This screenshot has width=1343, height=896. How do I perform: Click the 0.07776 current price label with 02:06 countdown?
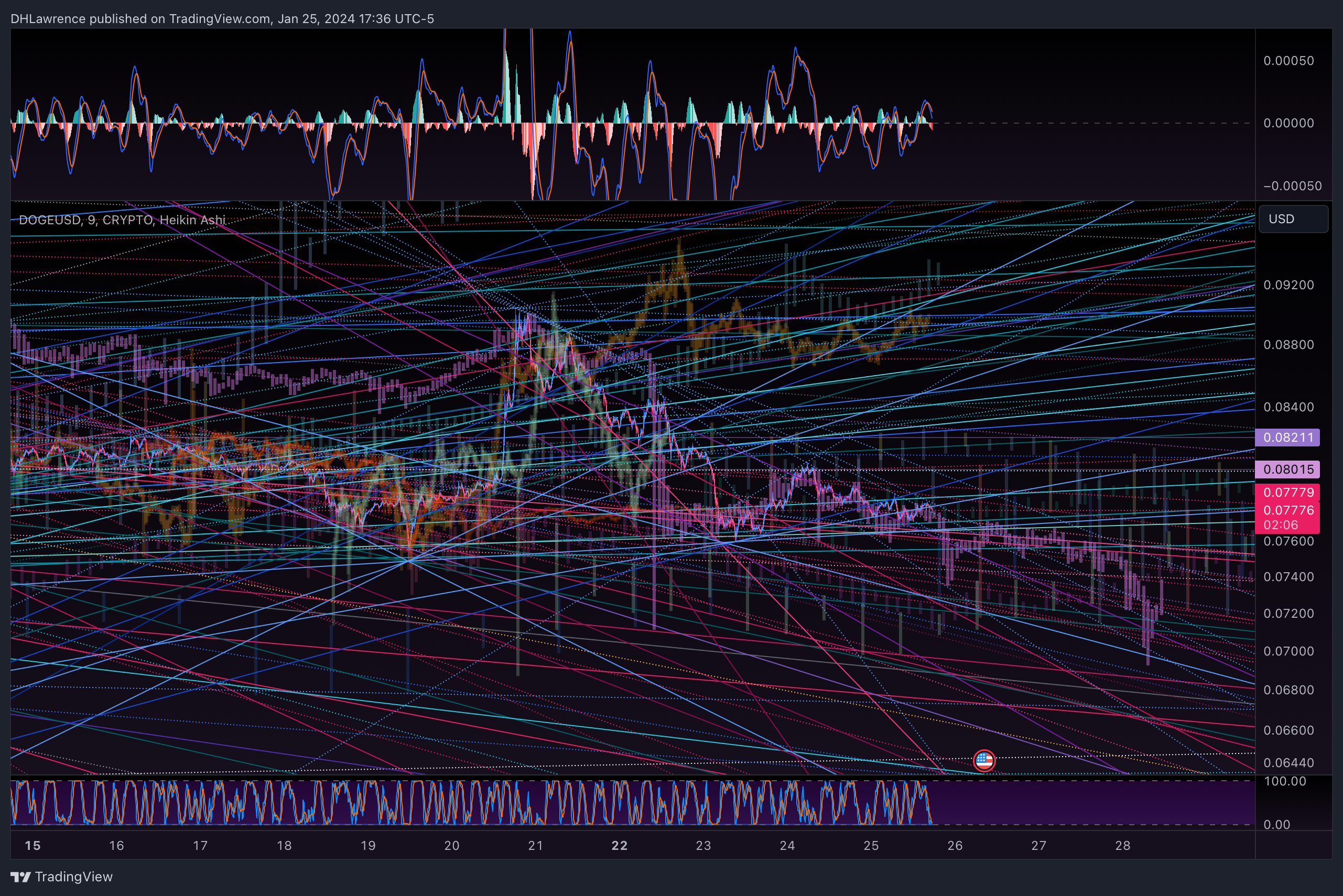coord(1287,517)
